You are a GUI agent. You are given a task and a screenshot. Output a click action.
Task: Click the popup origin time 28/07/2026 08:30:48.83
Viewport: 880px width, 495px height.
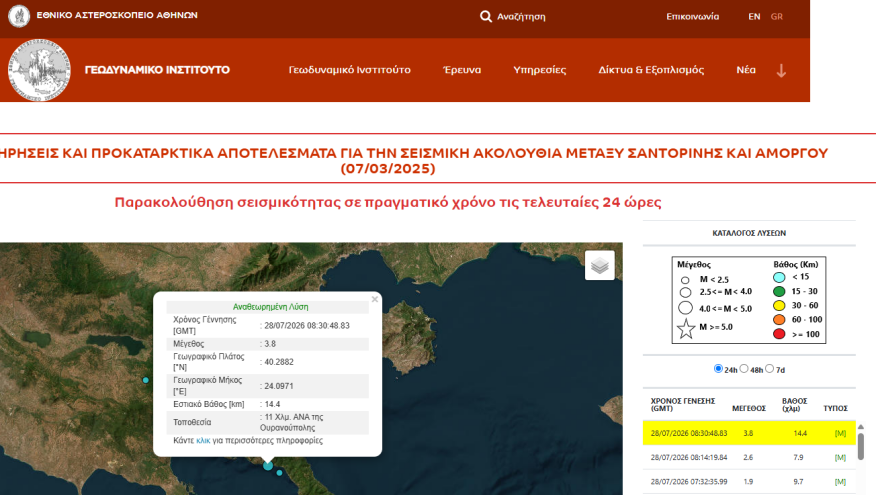pyautogui.click(x=307, y=326)
